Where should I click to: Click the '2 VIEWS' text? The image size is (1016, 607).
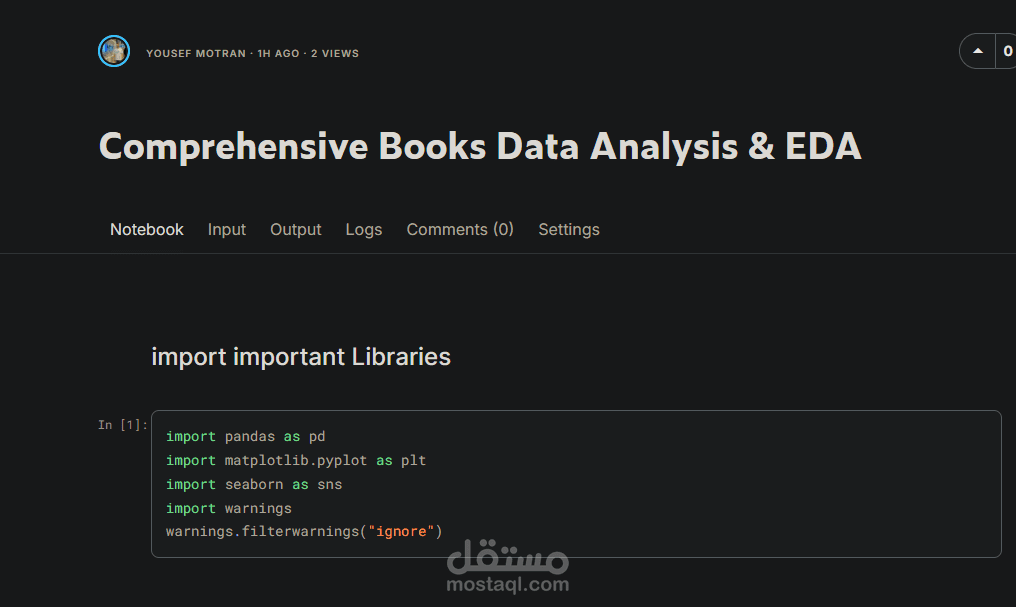click(x=334, y=53)
